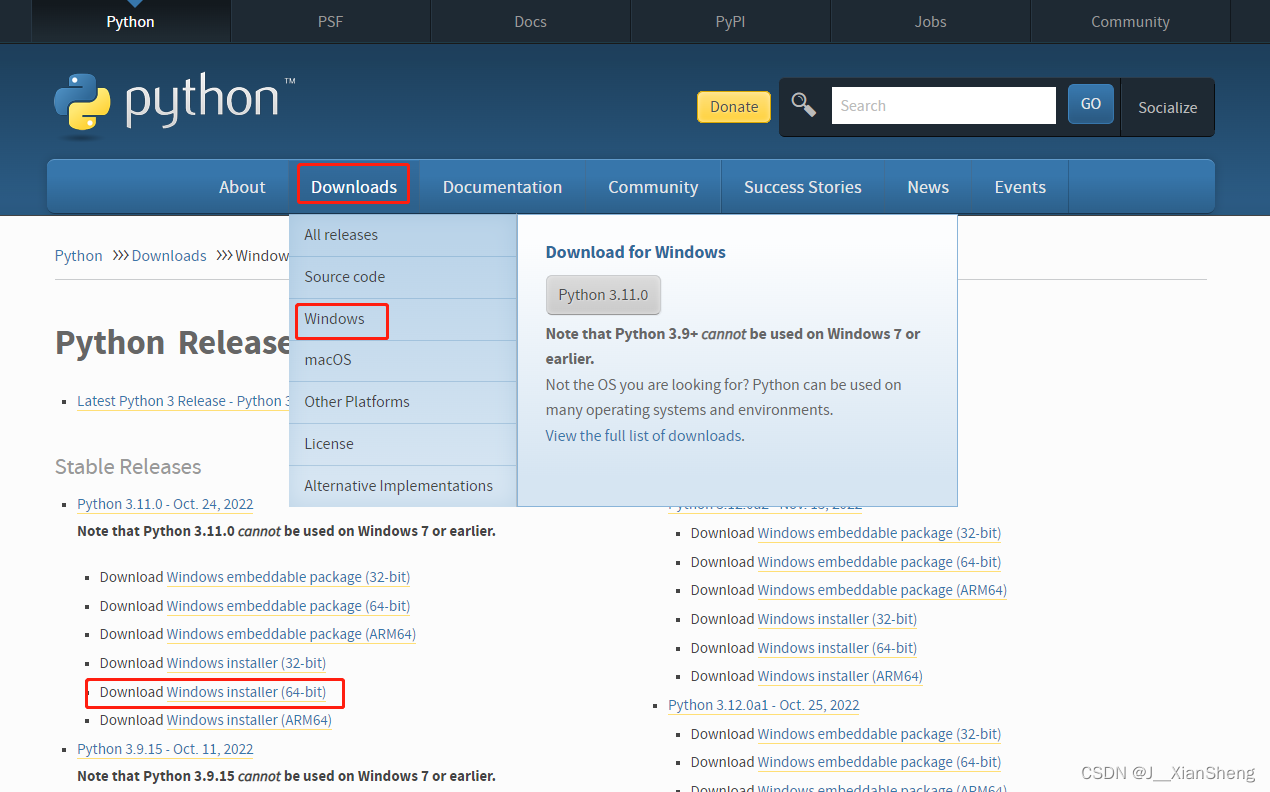Open the Documentation menu
Viewport: 1270px width, 792px height.
click(x=502, y=187)
